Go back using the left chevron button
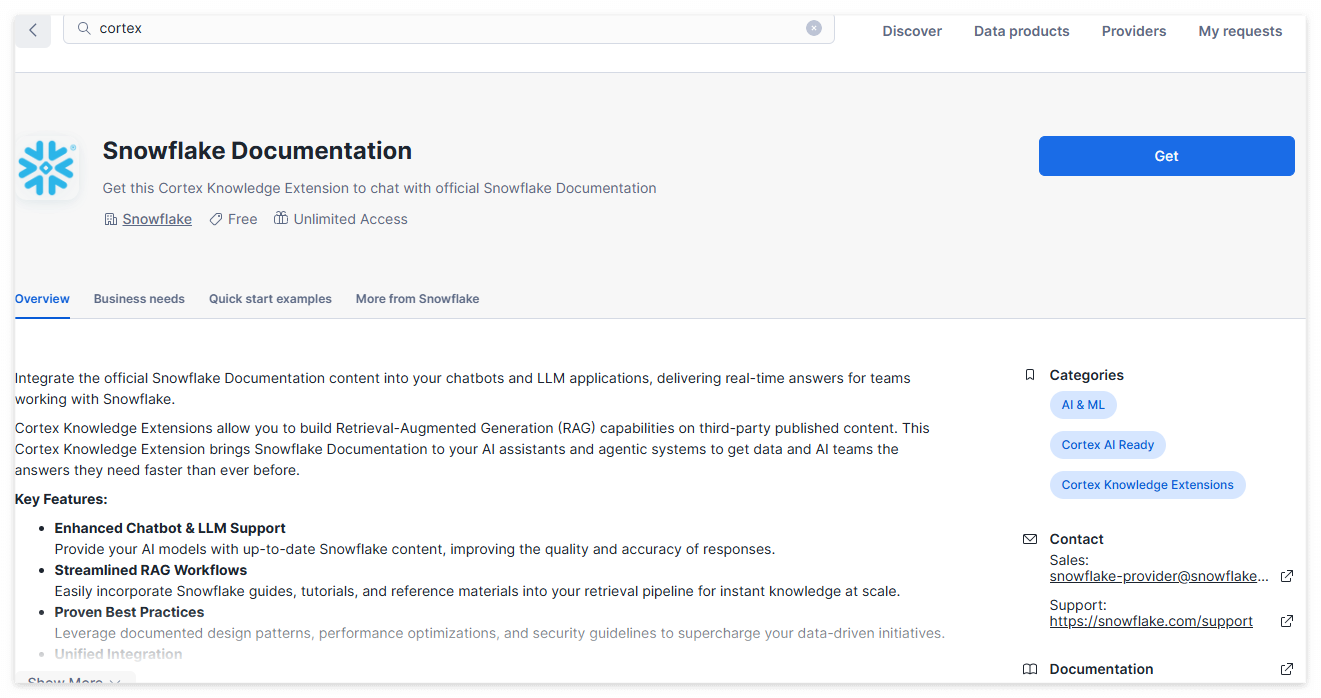Viewport: 1321px width, 698px height. pos(33,30)
